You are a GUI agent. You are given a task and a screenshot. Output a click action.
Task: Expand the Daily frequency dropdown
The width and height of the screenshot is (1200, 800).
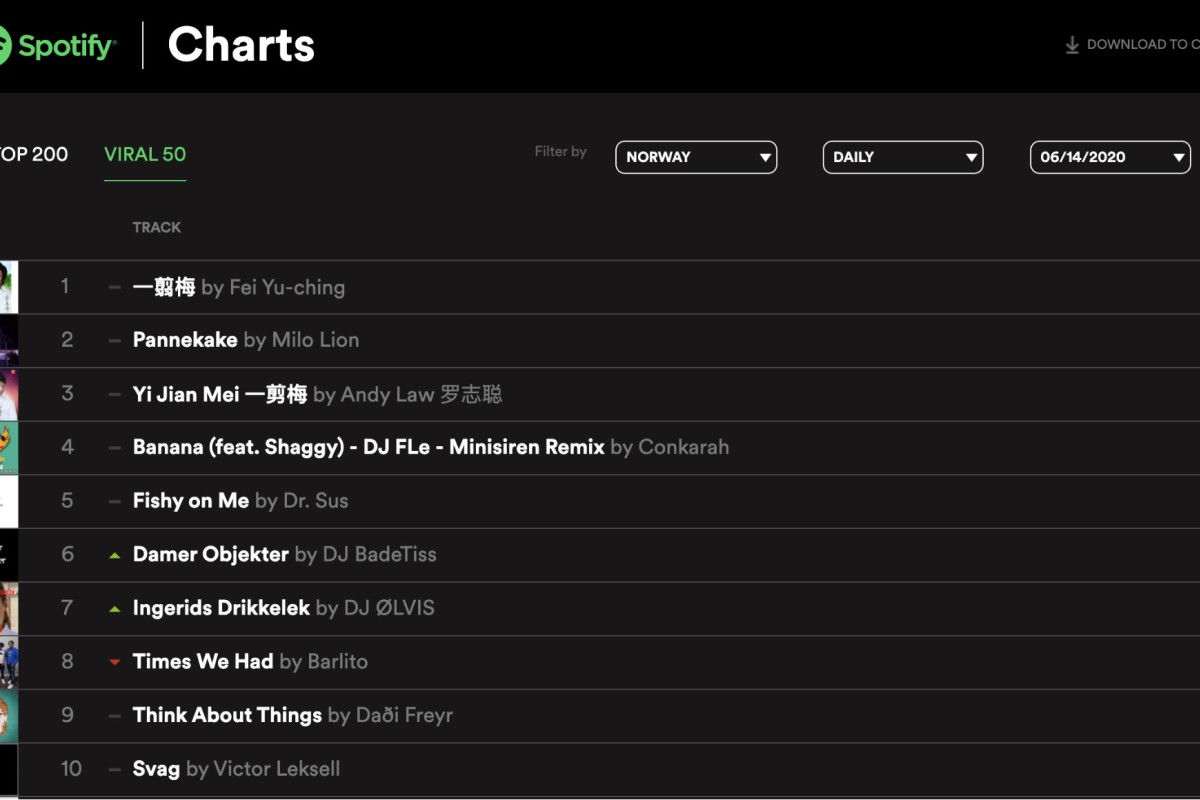click(x=903, y=157)
